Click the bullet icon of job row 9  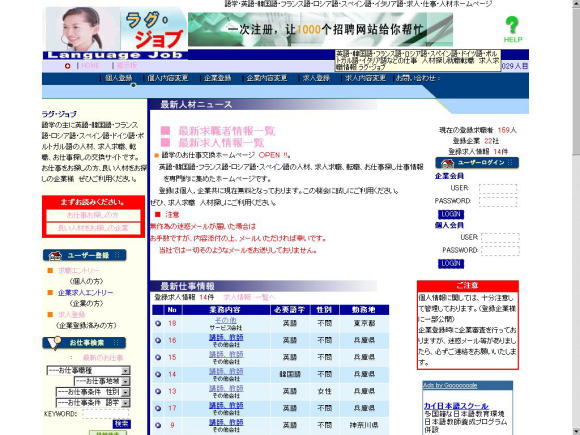[x=158, y=425]
